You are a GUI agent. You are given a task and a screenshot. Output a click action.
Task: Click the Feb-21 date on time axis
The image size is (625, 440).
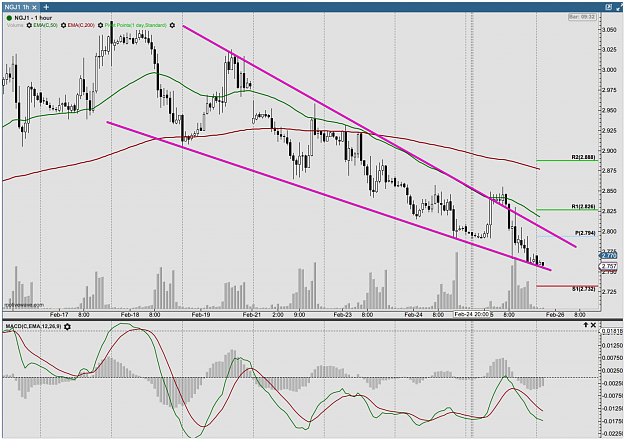pyautogui.click(x=252, y=315)
